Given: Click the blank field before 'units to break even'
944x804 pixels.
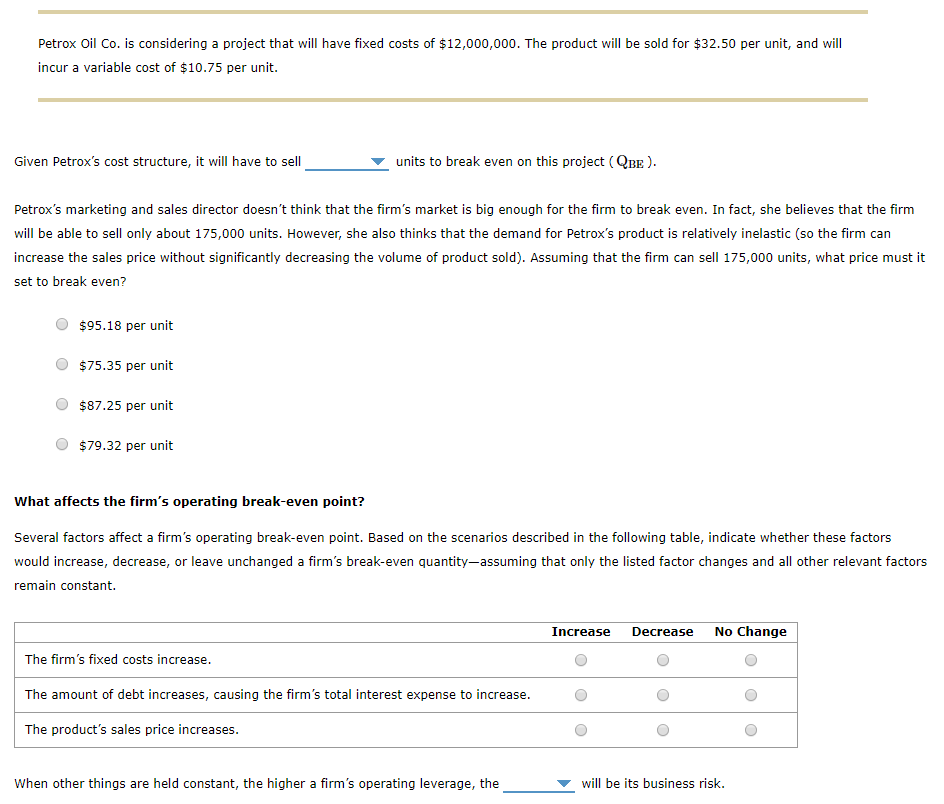Looking at the screenshot, I should click(x=347, y=162).
